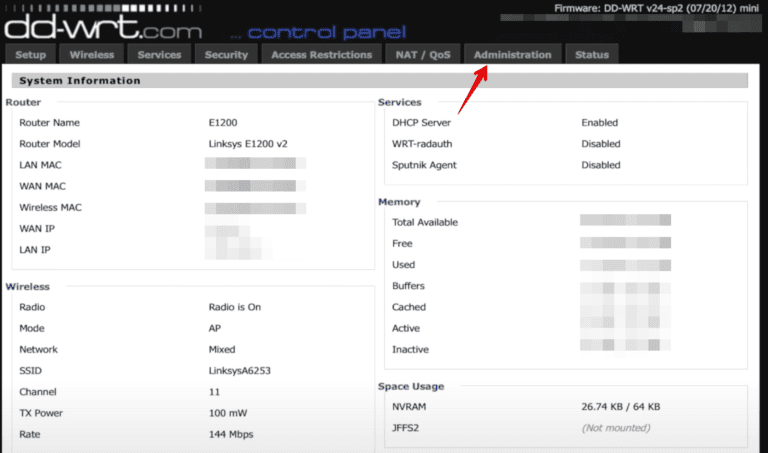Click the Used memory label

coord(403,264)
